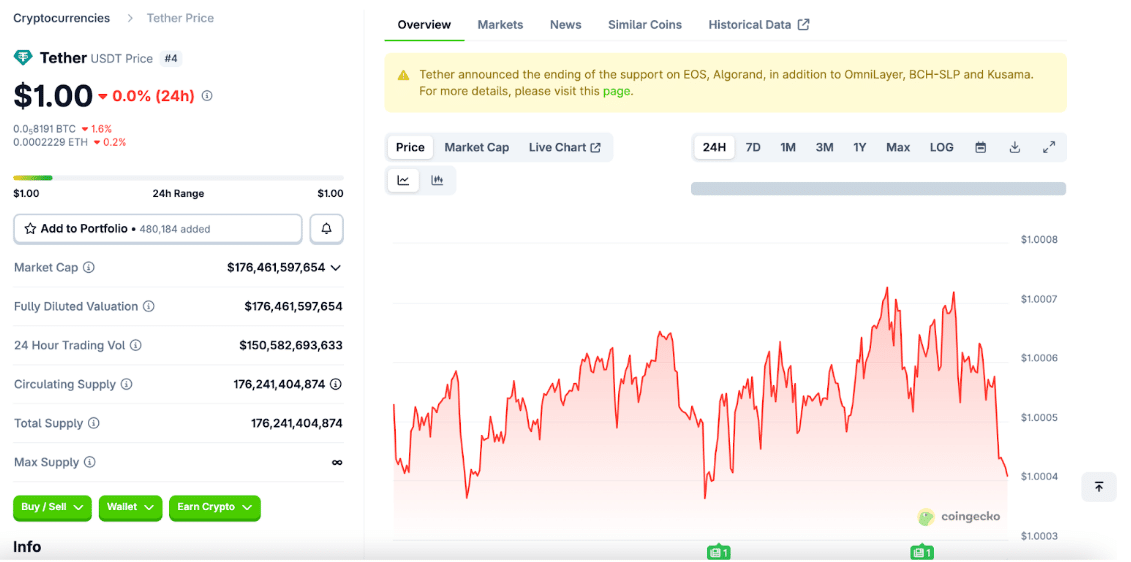Download chart data icon
The height and width of the screenshot is (562, 1131).
click(x=1014, y=148)
